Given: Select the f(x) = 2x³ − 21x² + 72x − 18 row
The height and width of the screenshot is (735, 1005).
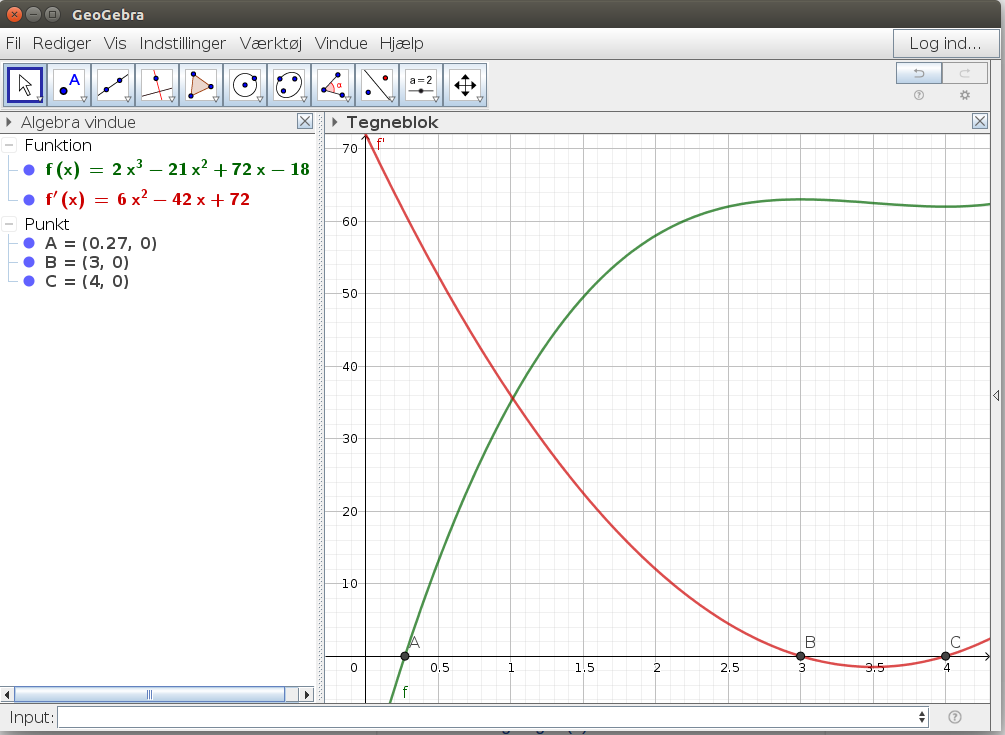Looking at the screenshot, I should [178, 170].
